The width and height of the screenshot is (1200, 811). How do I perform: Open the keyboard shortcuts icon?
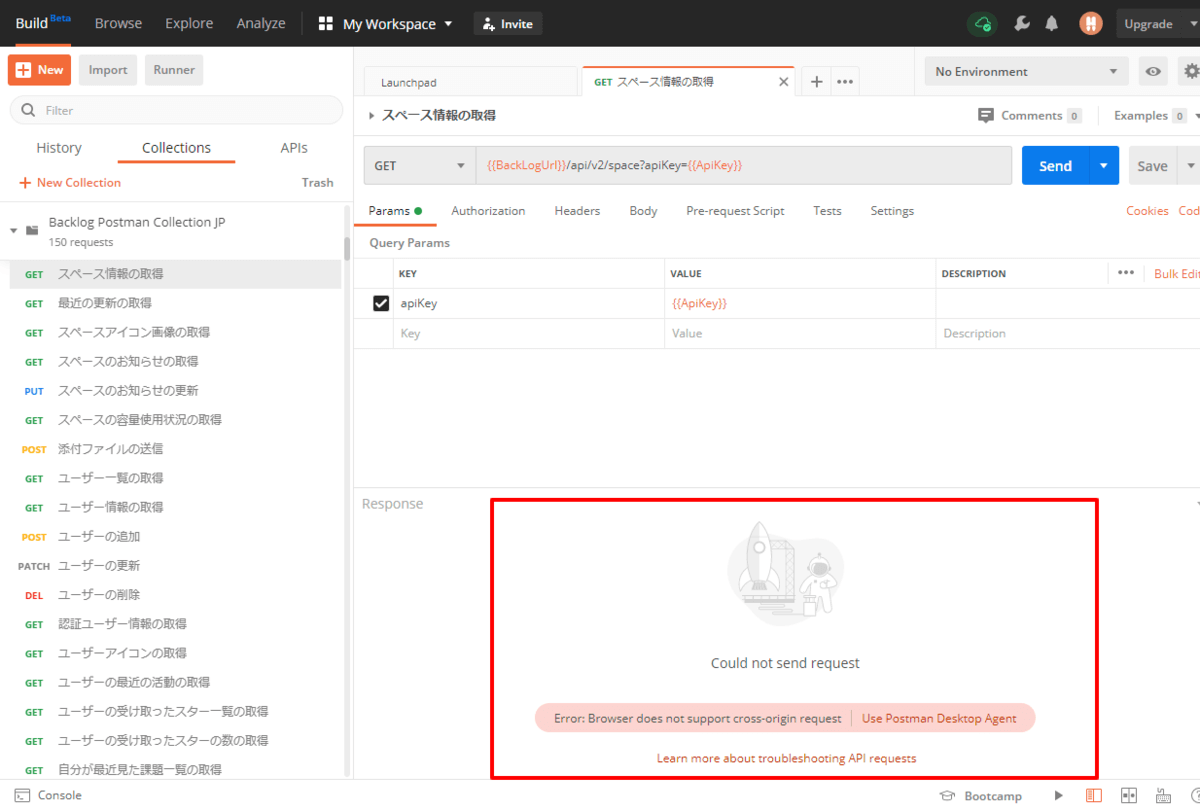1165,795
